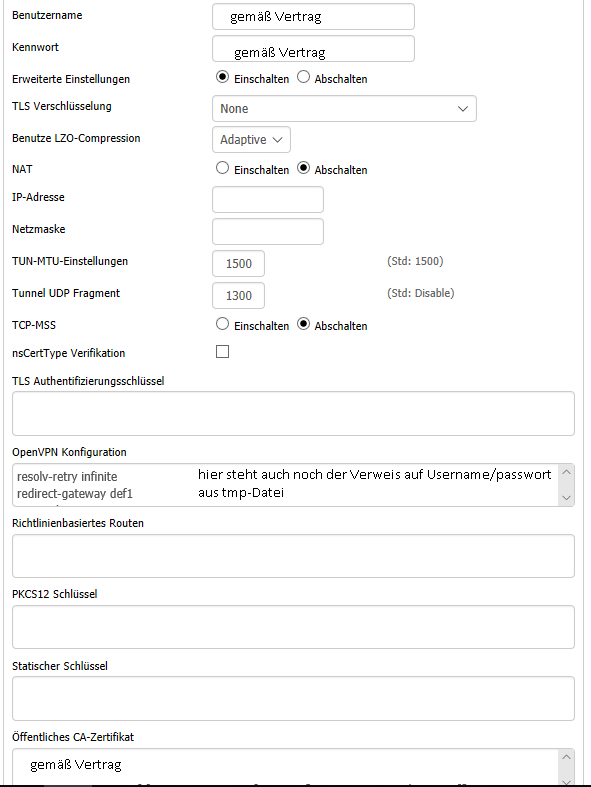591x787 pixels.
Task: Click the TUN-MTU-Einstellungen field showing 1500
Action: coord(239,264)
